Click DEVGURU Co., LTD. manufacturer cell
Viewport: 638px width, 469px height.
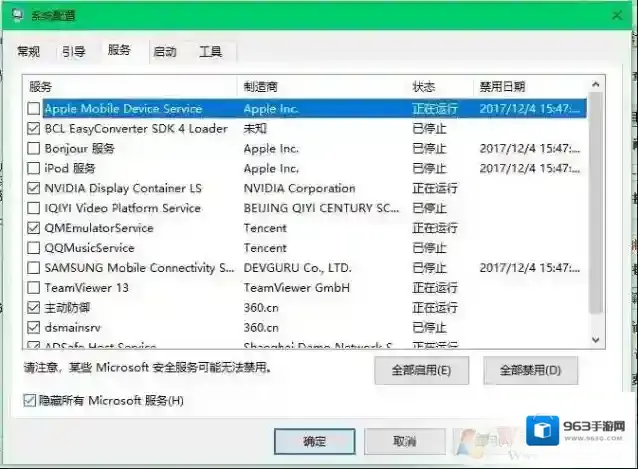(297, 268)
